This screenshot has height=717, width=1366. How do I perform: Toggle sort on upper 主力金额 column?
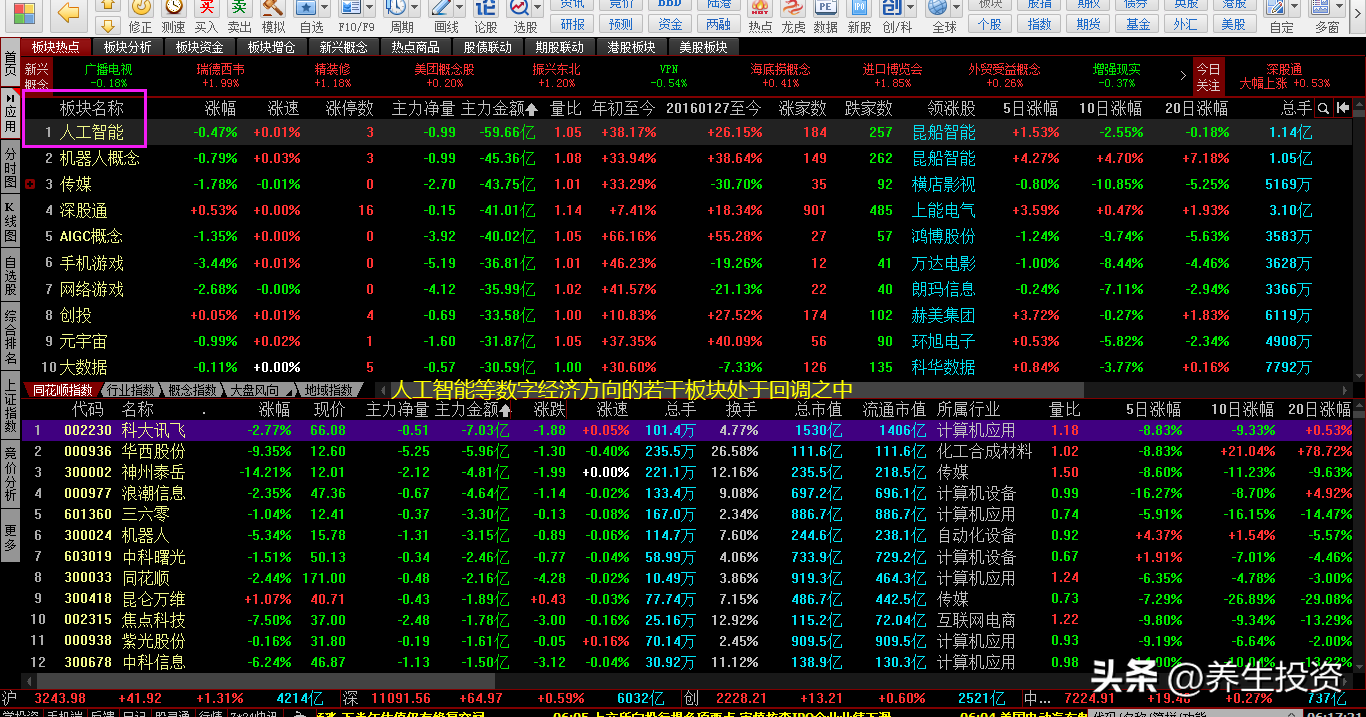point(499,108)
